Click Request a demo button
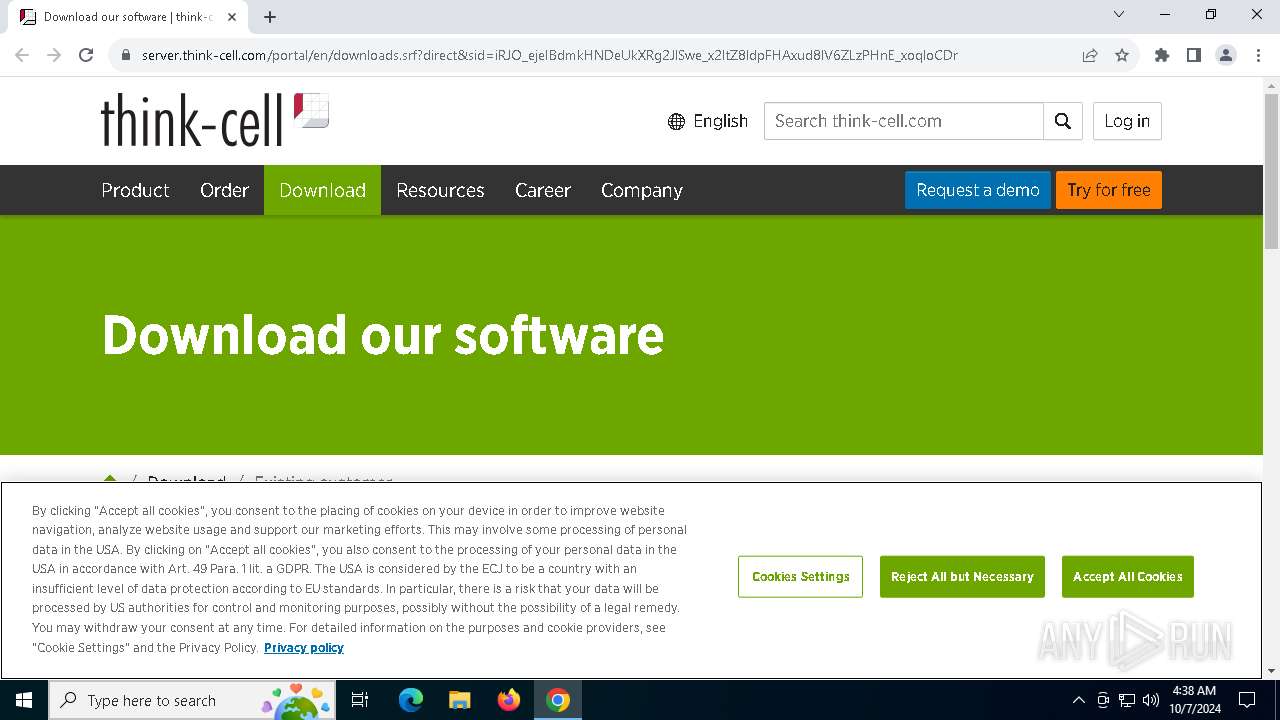Image resolution: width=1280 pixels, height=720 pixels. pos(978,190)
